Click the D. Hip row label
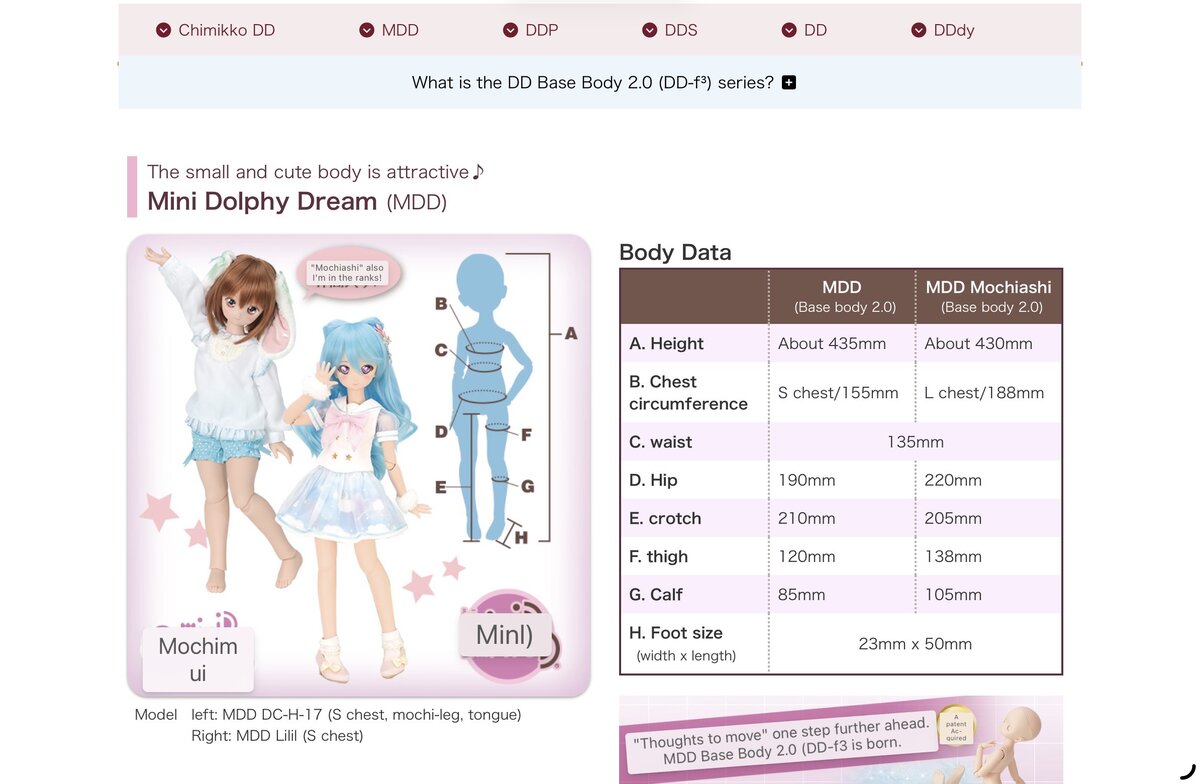Screen dimensions: 1200x784 (x=653, y=480)
